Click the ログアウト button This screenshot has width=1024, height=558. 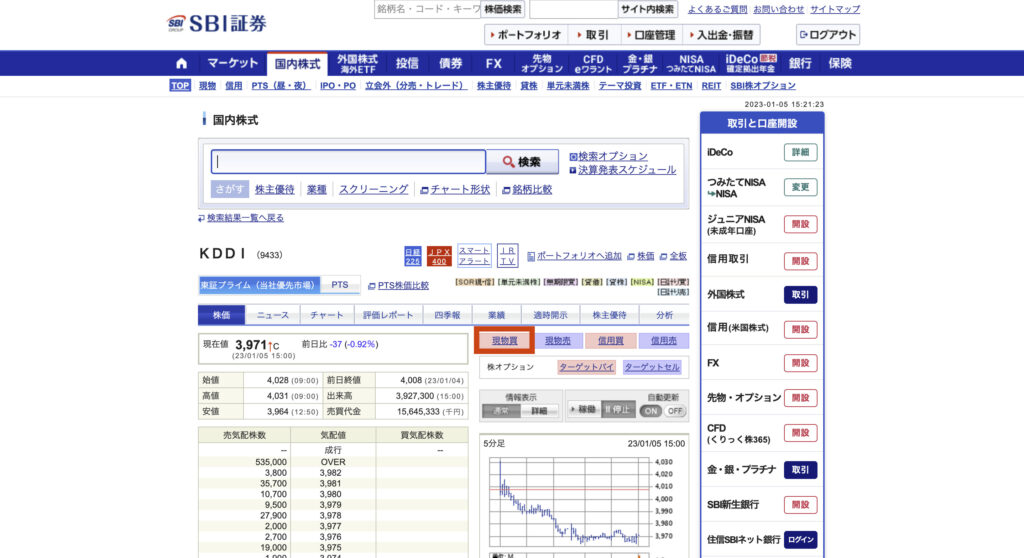827,35
